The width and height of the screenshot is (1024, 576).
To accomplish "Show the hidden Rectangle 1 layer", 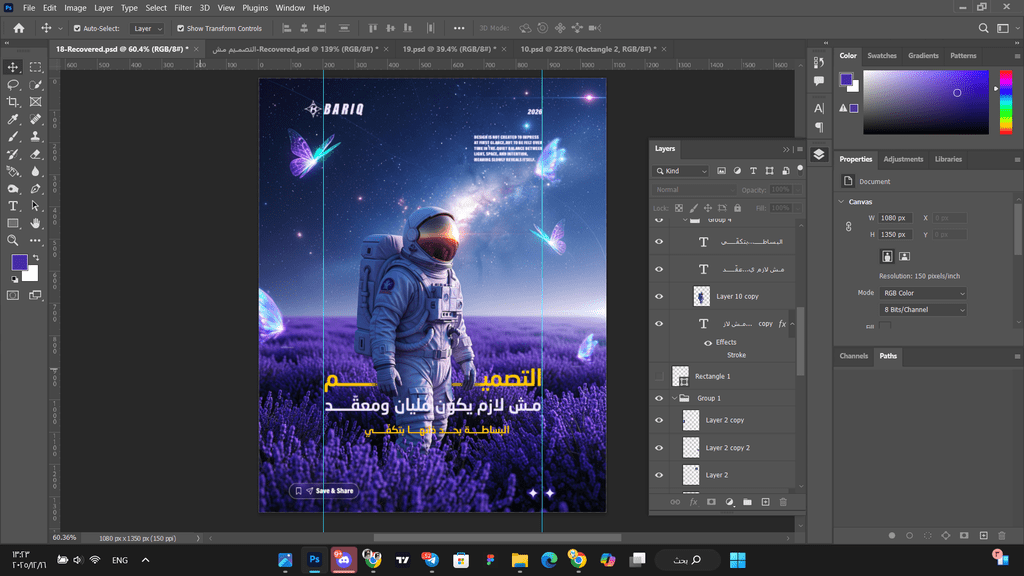I will (x=658, y=376).
